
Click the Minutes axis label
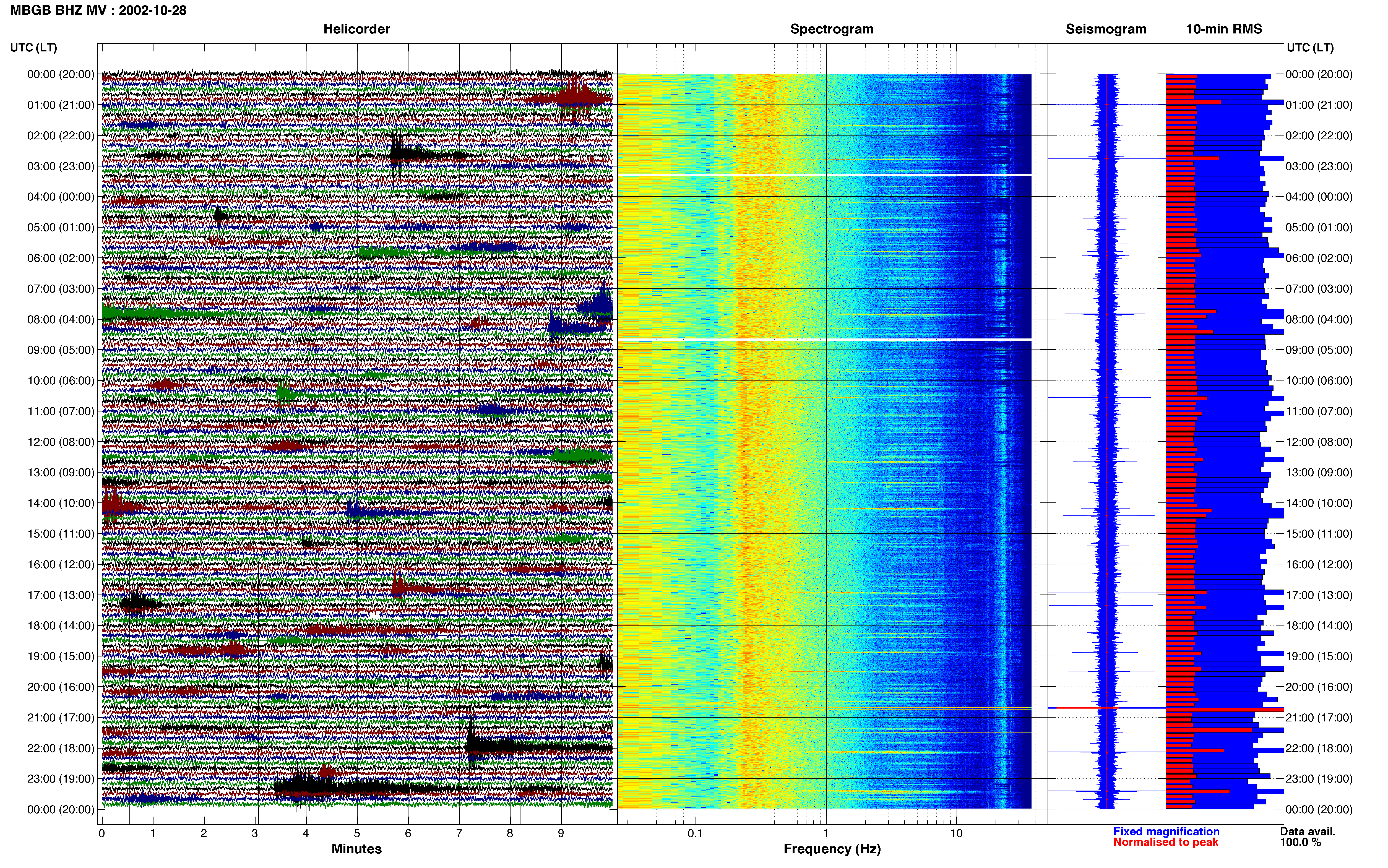(356, 849)
